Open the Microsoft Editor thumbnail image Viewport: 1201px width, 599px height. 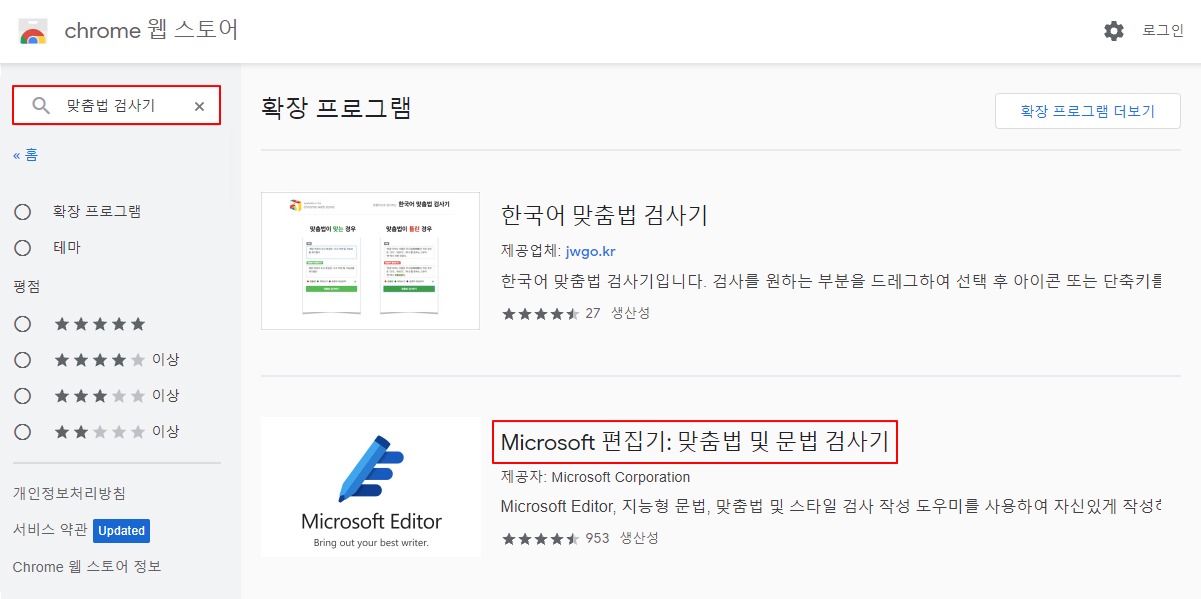click(x=370, y=487)
